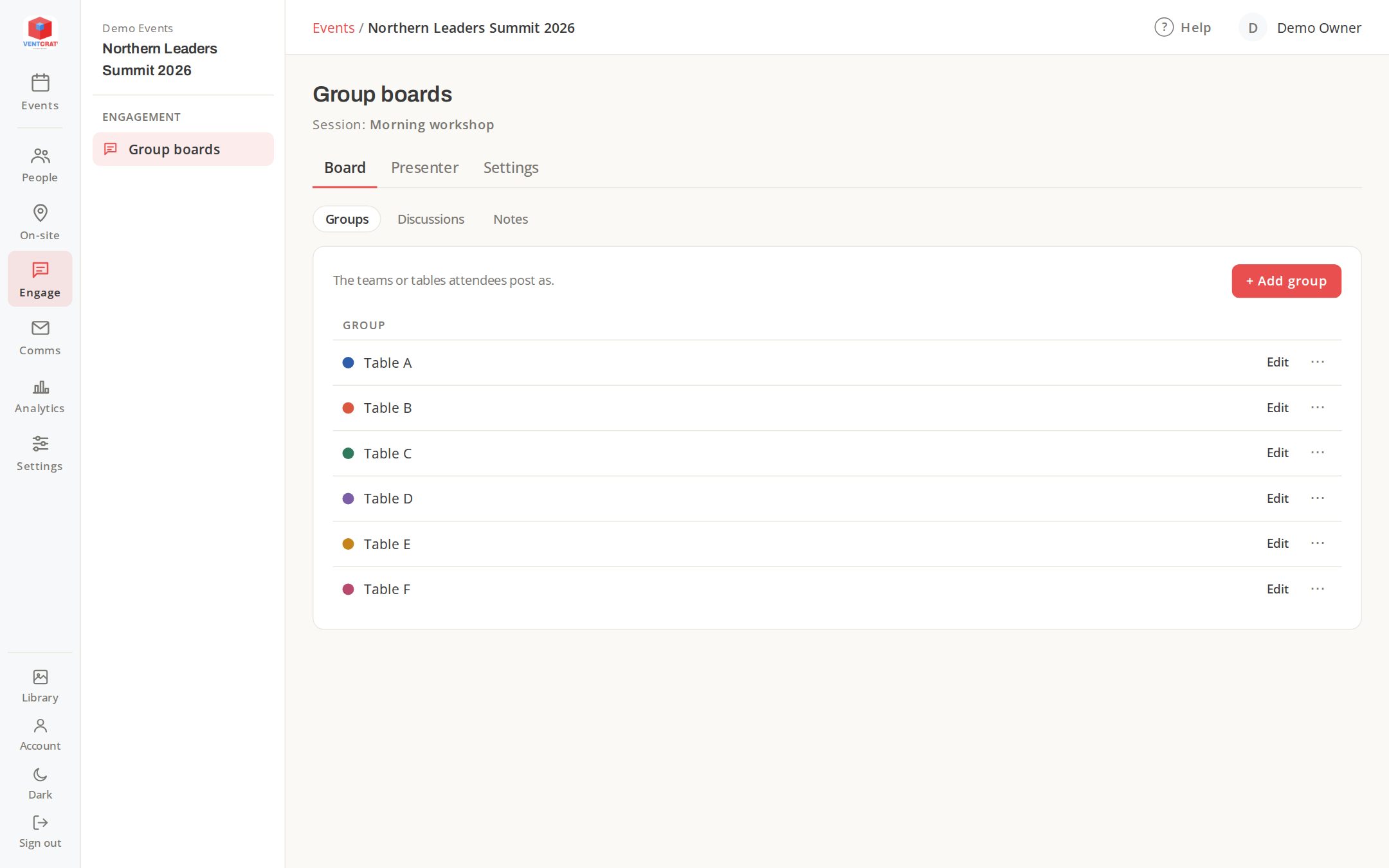Click the Add group button
The image size is (1389, 868).
coord(1286,281)
